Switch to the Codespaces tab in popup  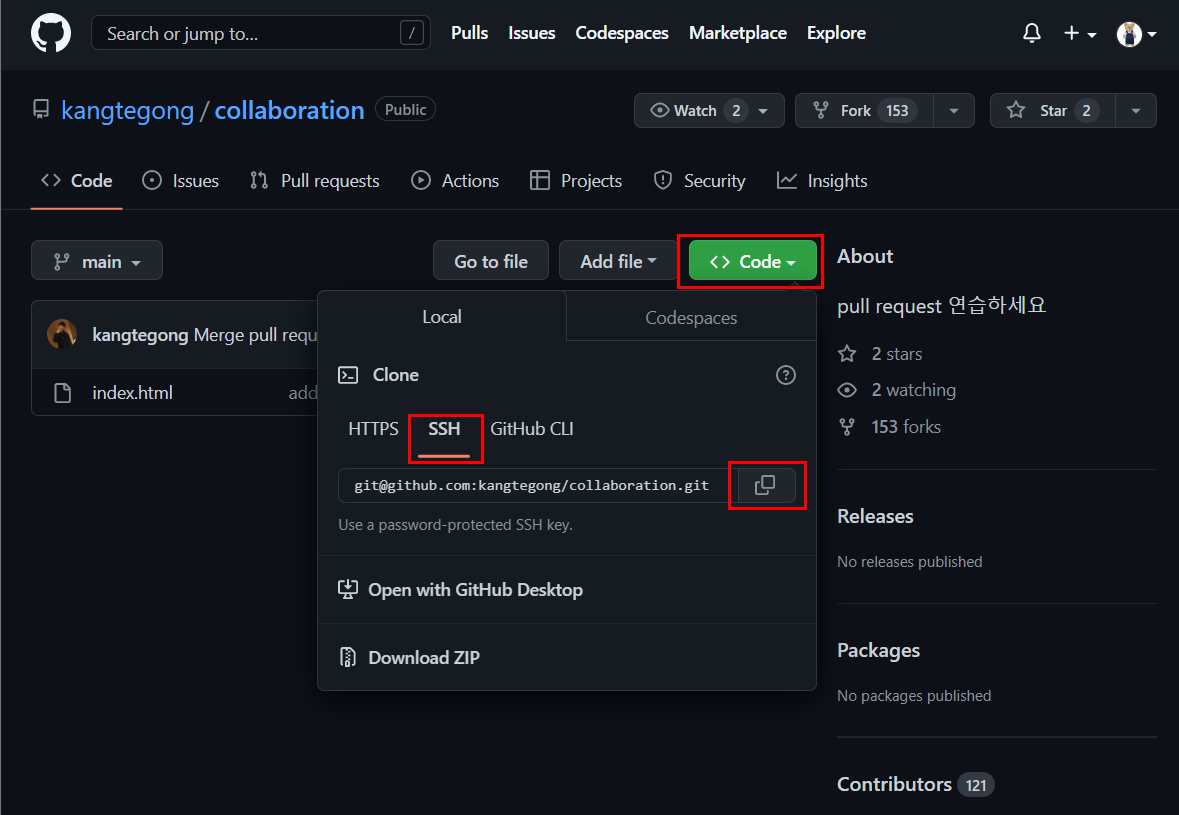[x=691, y=317]
